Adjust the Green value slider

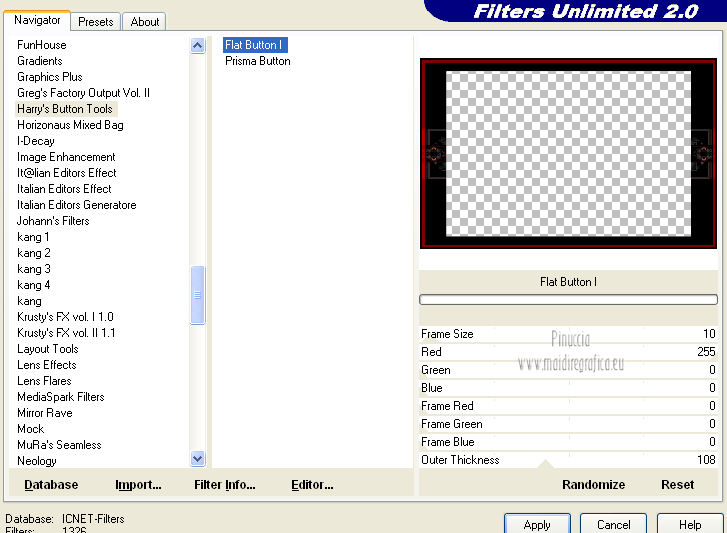coord(568,370)
